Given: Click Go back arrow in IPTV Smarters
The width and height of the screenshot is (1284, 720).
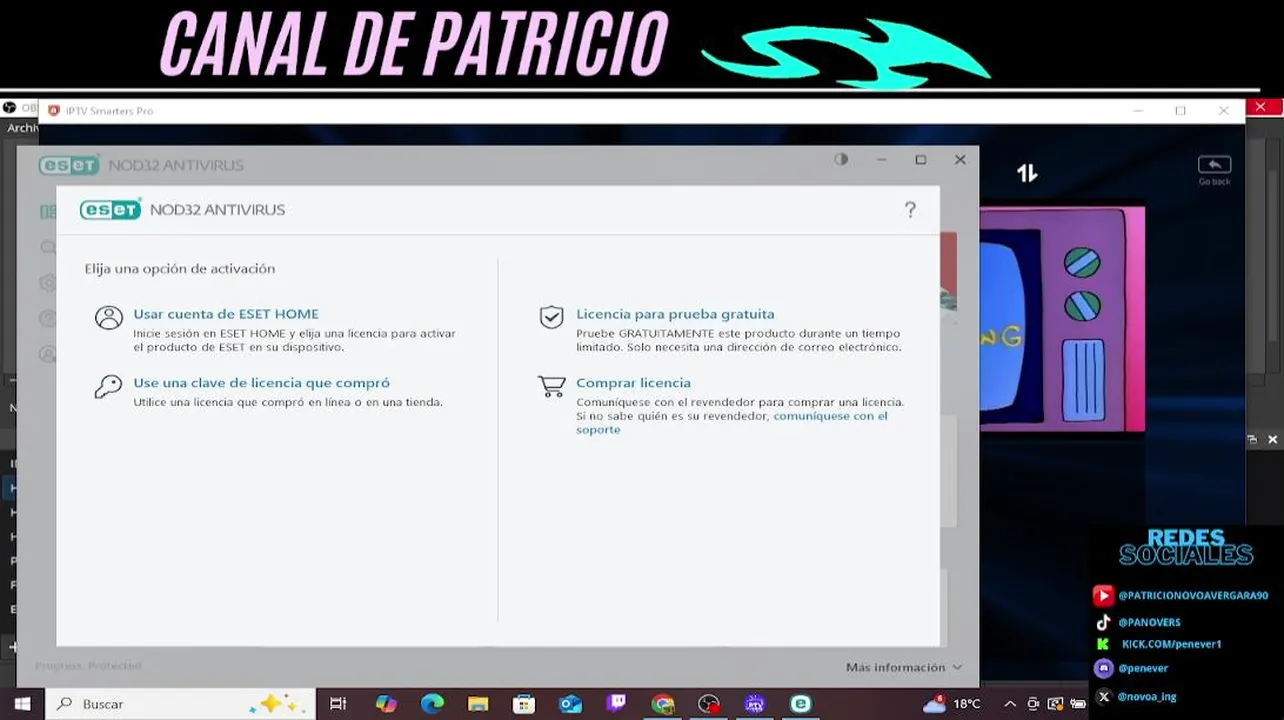Looking at the screenshot, I should click(x=1214, y=169).
